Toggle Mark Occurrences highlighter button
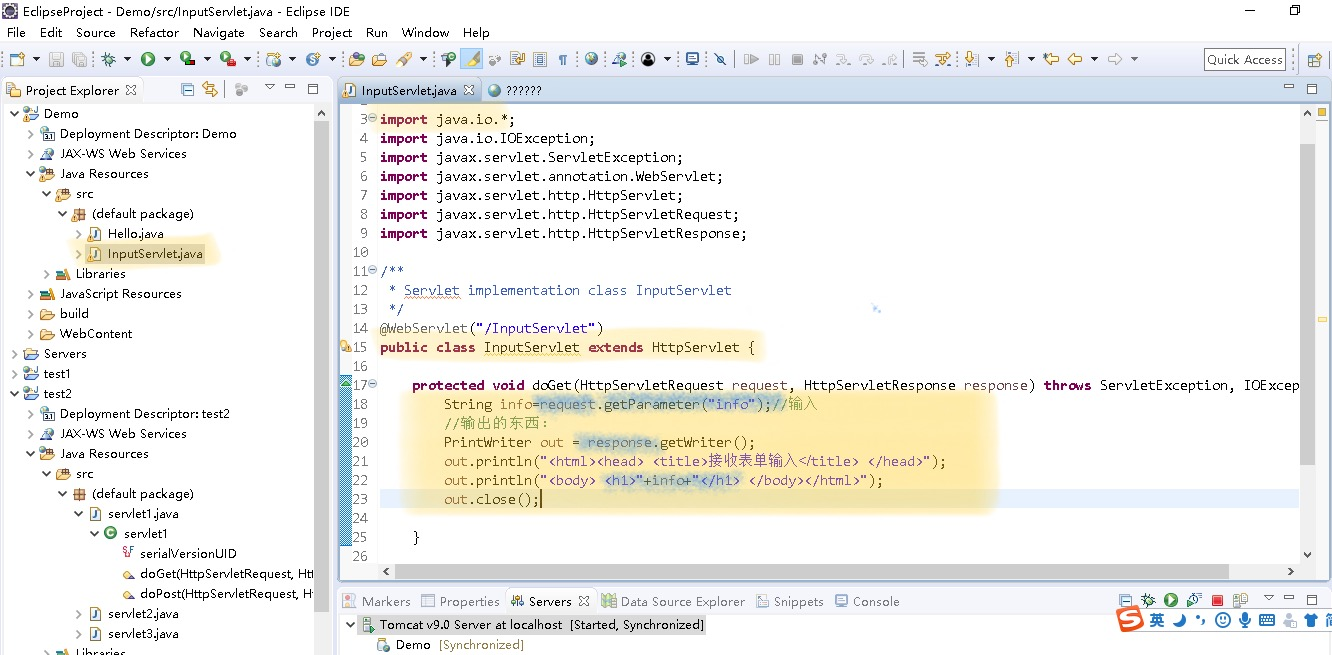This screenshot has width=1332, height=655. pos(471,59)
